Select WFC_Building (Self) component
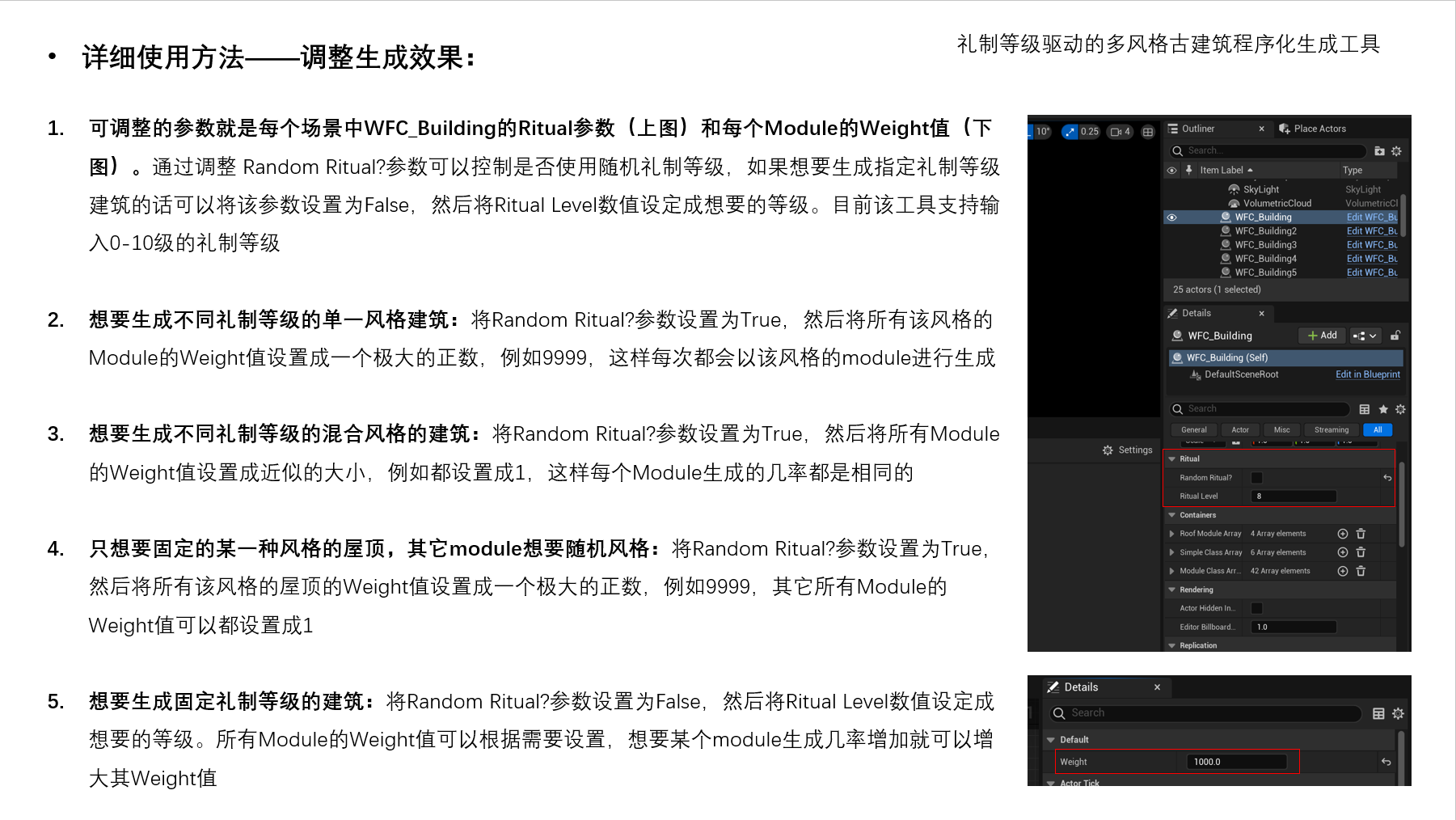The width and height of the screenshot is (1456, 820). 1285,357
